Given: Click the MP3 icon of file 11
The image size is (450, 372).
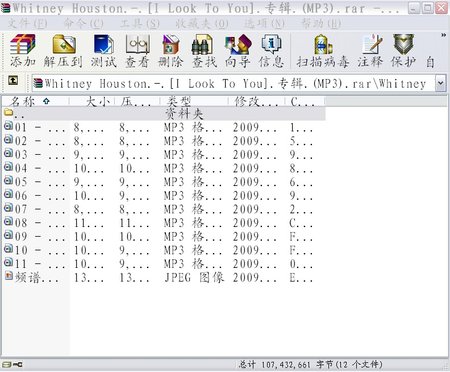Looking at the screenshot, I should [x=8, y=263].
